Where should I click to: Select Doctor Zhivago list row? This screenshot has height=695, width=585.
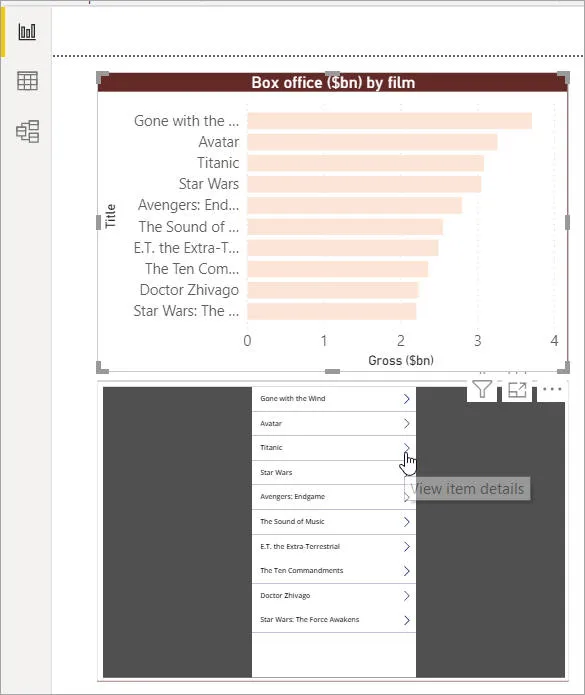click(x=334, y=596)
